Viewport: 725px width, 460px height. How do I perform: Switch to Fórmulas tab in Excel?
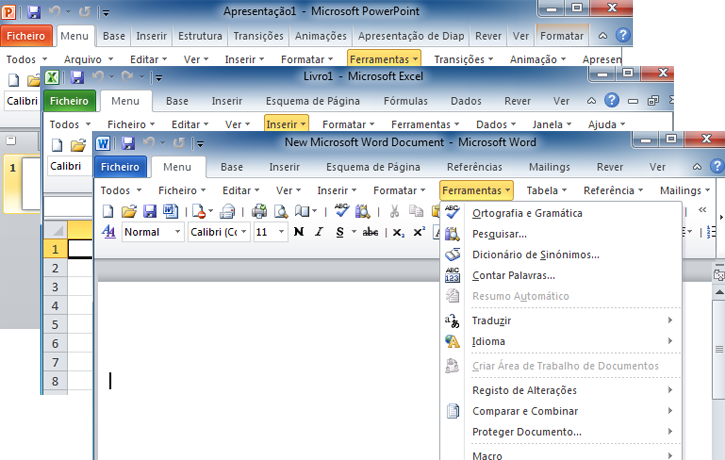406,101
